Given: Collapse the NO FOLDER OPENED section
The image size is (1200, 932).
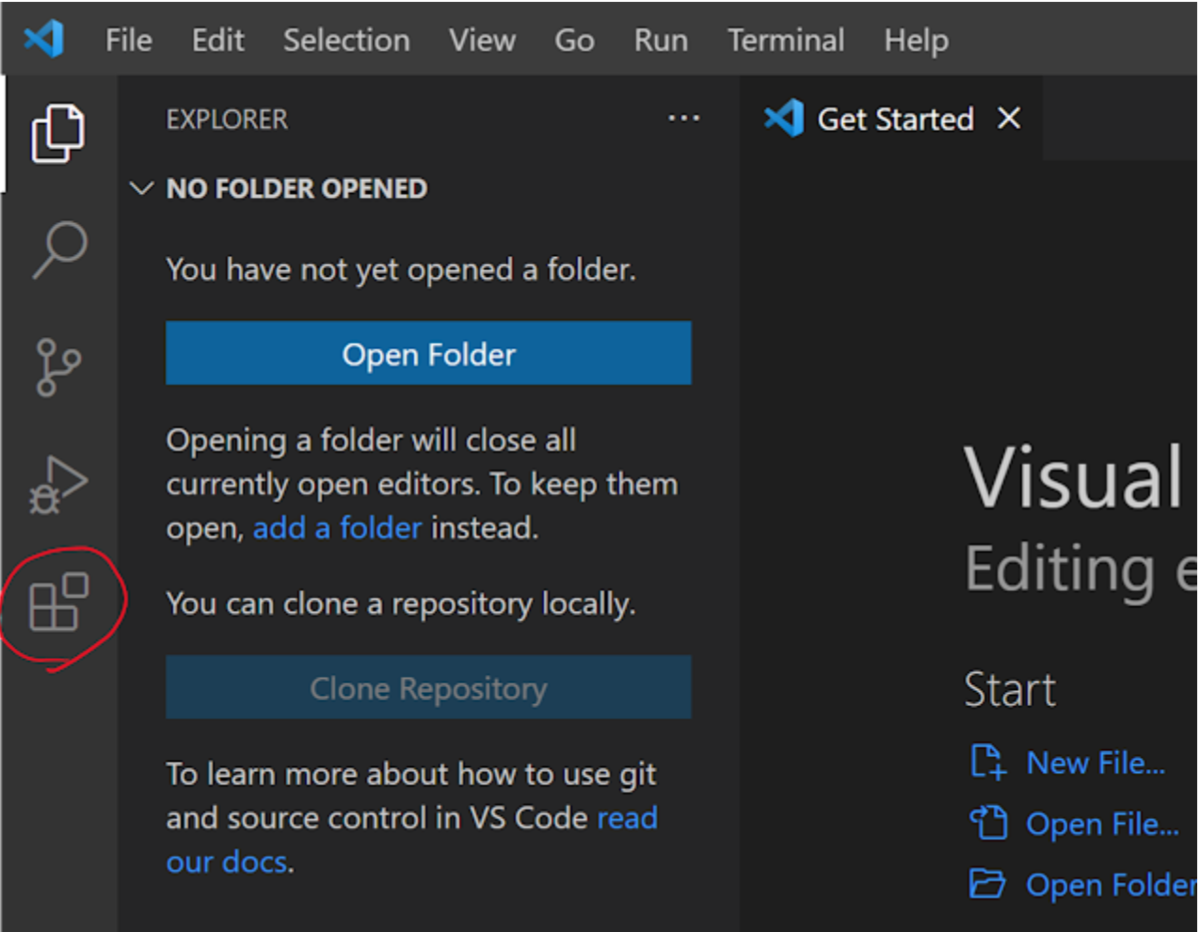Looking at the screenshot, I should coord(143,188).
